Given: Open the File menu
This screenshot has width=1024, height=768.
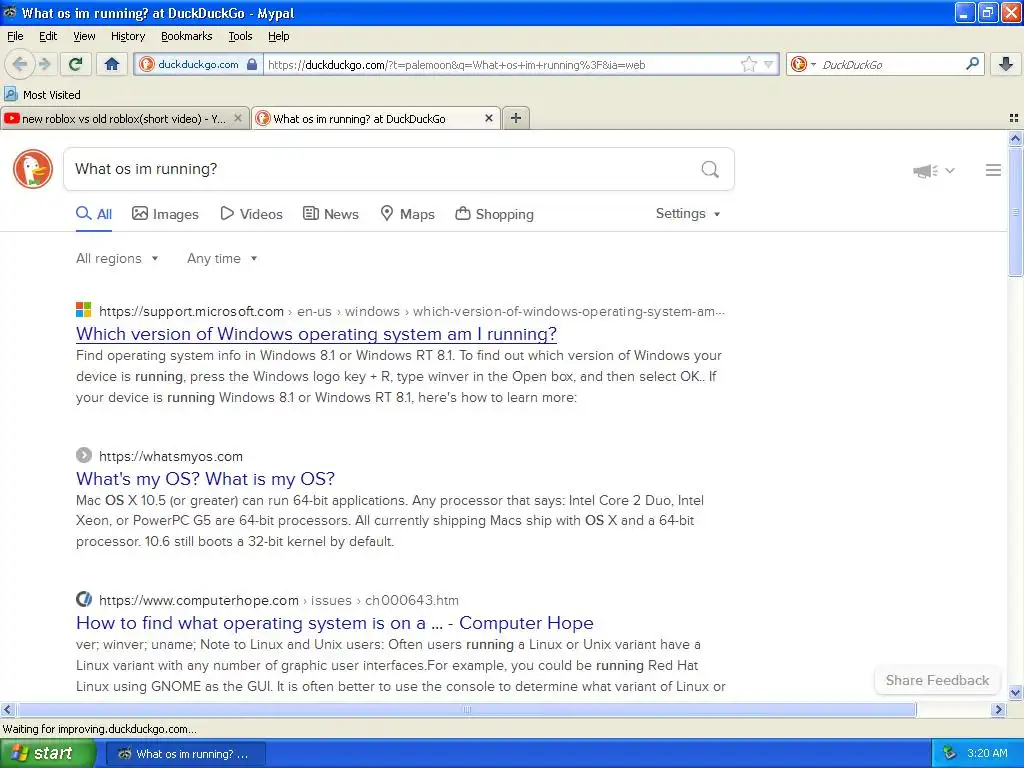Looking at the screenshot, I should click(x=15, y=36).
